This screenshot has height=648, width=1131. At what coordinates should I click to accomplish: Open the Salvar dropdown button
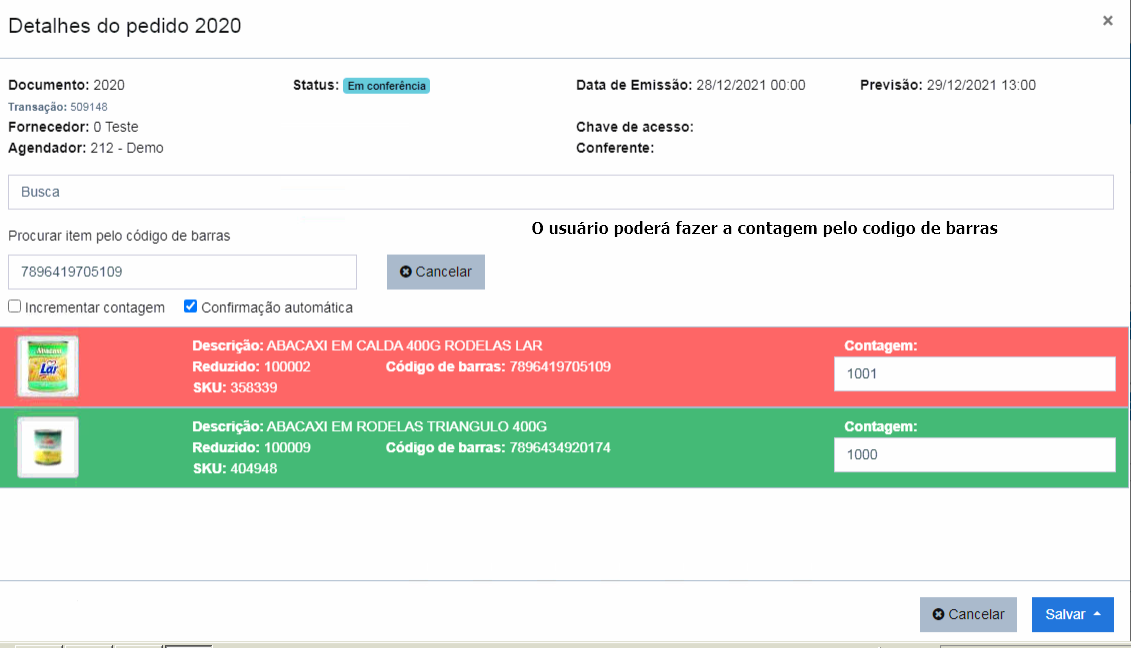(1073, 615)
